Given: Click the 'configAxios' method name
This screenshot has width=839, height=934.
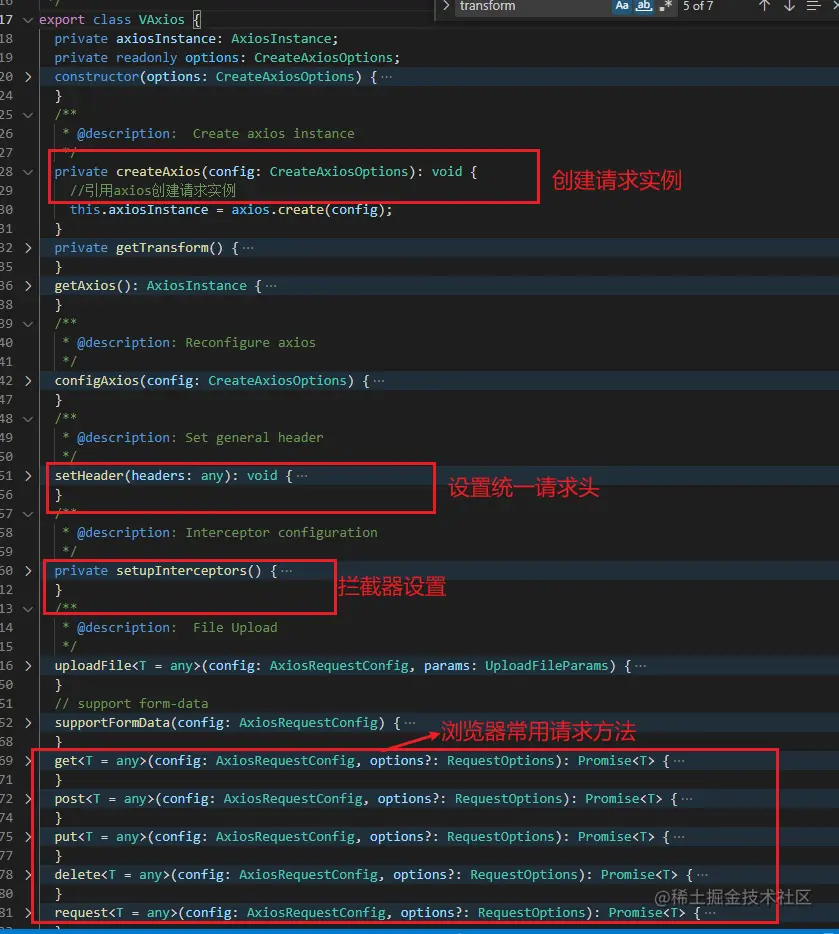Looking at the screenshot, I should click(x=96, y=381).
